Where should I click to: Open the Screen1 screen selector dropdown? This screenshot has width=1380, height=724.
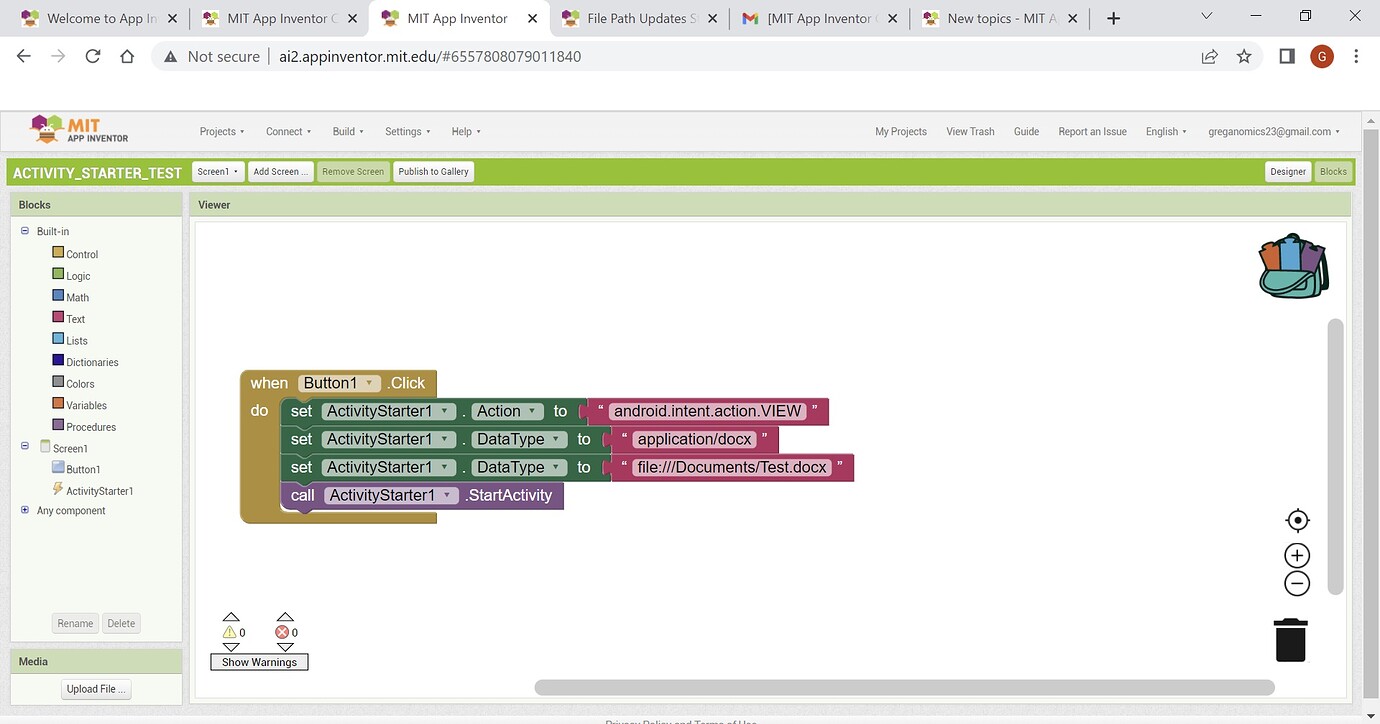click(217, 171)
